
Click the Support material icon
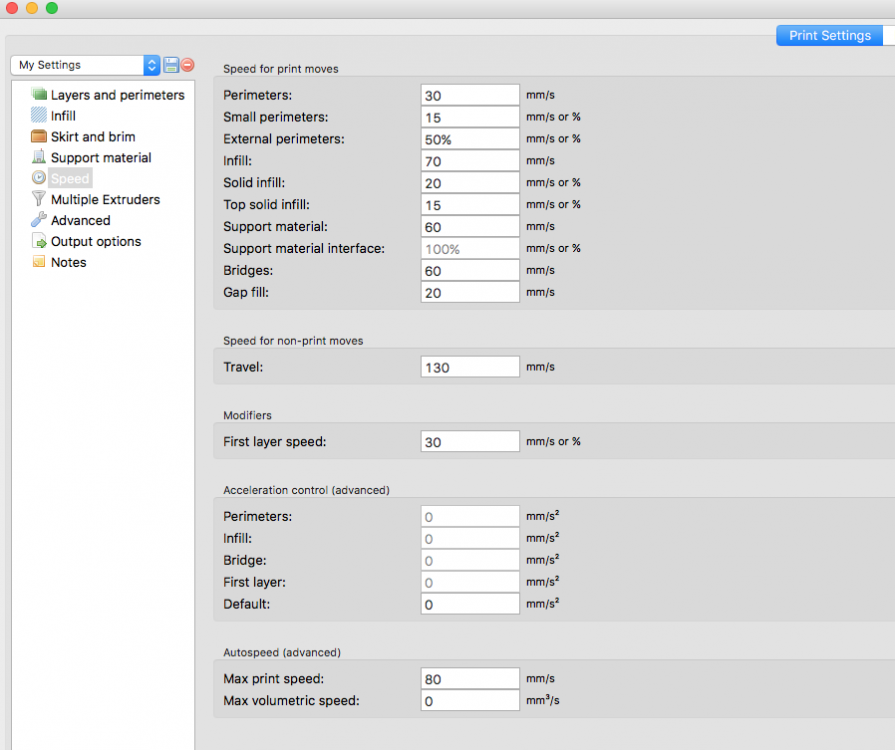point(39,158)
